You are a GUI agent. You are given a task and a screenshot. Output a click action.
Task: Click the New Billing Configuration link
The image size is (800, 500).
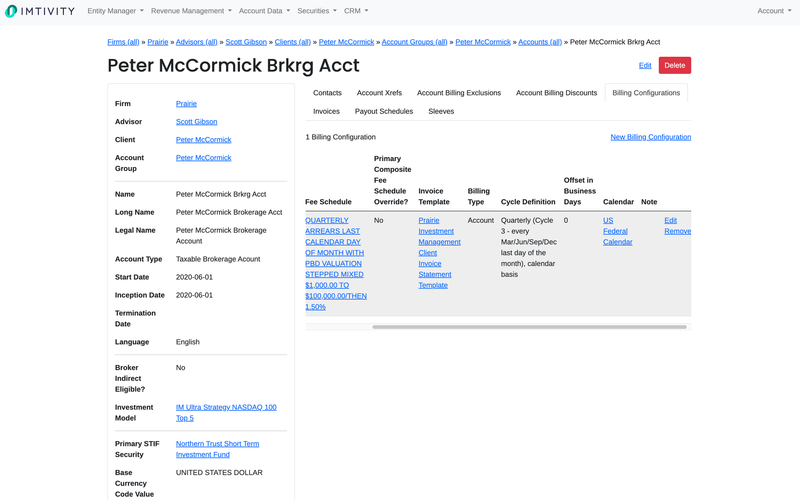click(x=650, y=137)
